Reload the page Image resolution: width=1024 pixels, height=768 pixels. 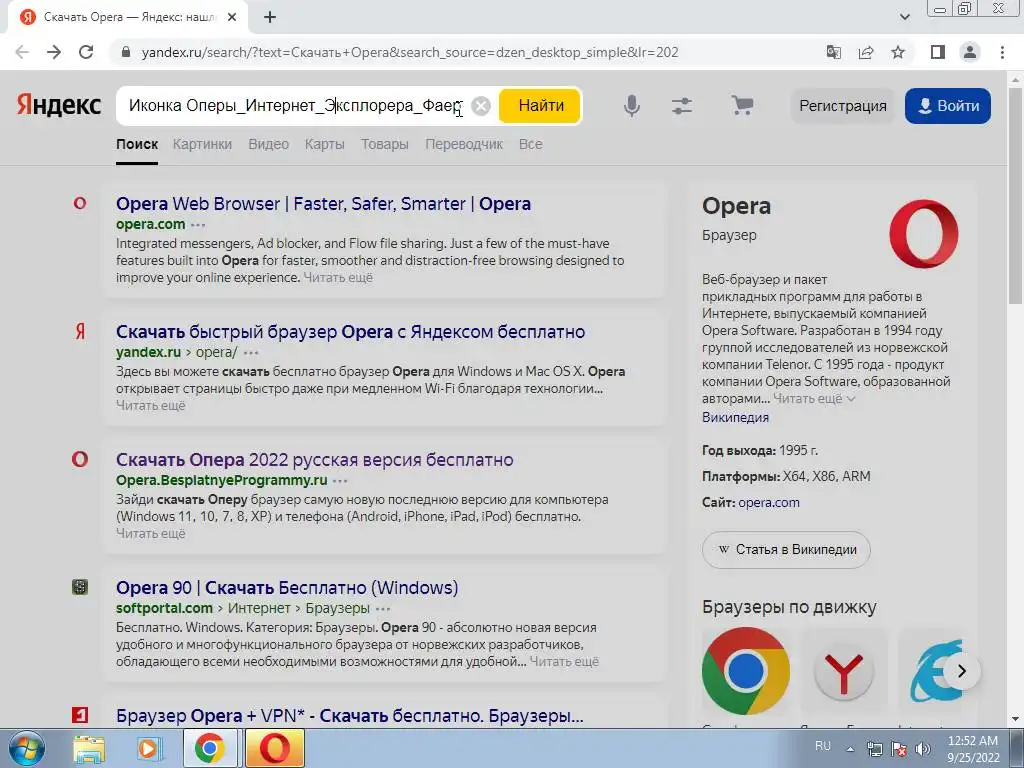pos(86,52)
